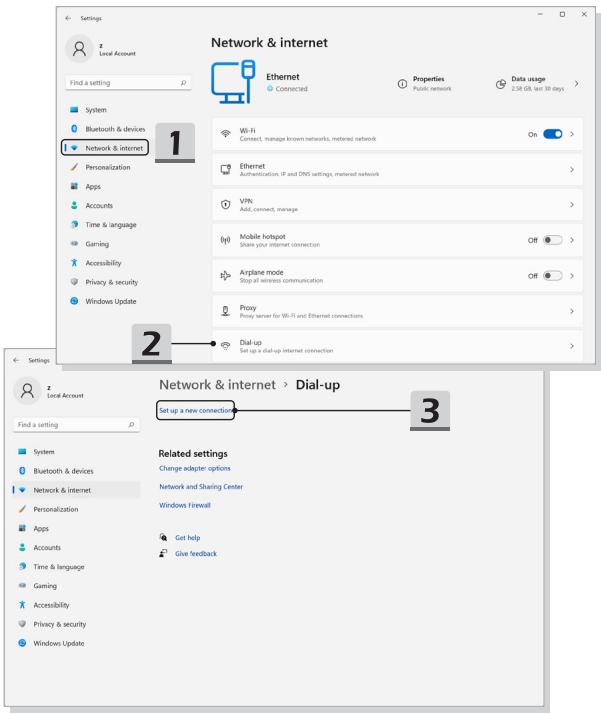This screenshot has width=601, height=714.
Task: Click search magnifier icon in lower Dial-up window
Action: click(131, 424)
